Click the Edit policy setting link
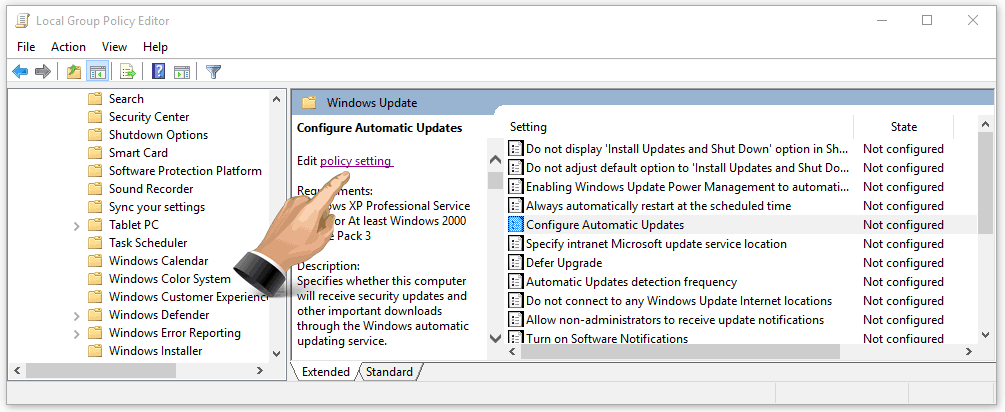1005x412 pixels. (355, 160)
